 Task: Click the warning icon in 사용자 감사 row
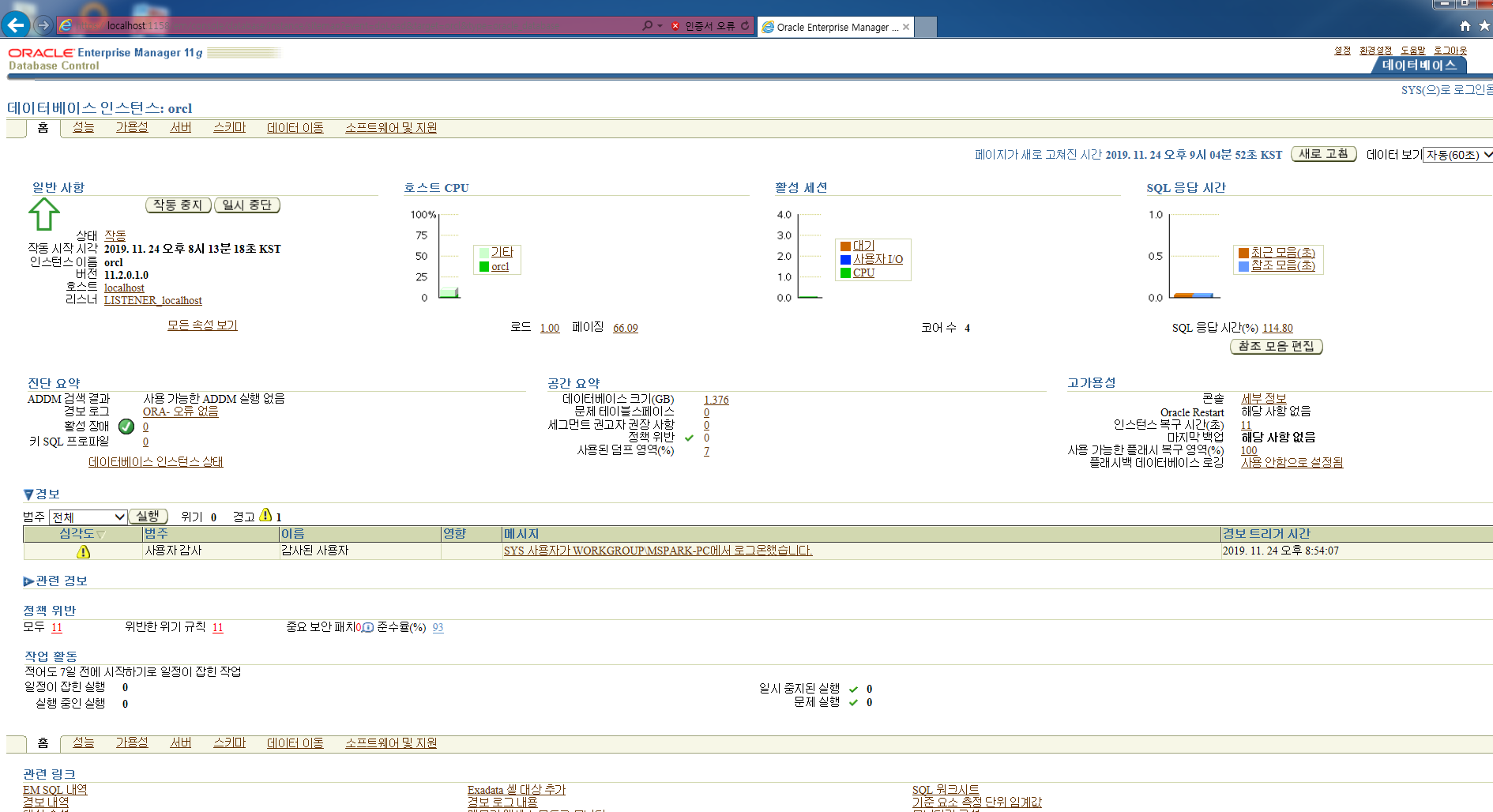[83, 551]
